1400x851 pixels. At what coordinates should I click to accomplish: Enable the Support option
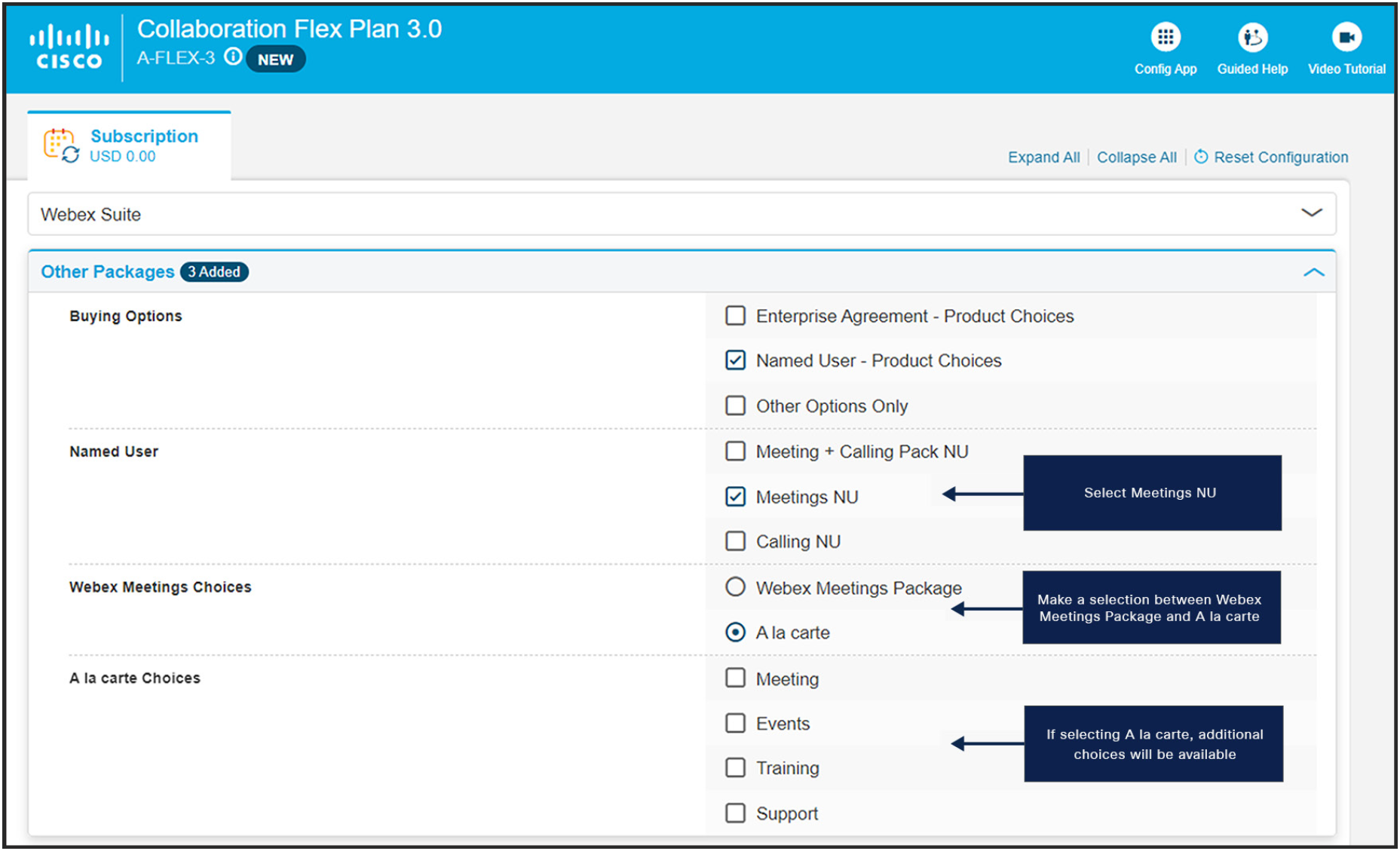click(x=734, y=813)
